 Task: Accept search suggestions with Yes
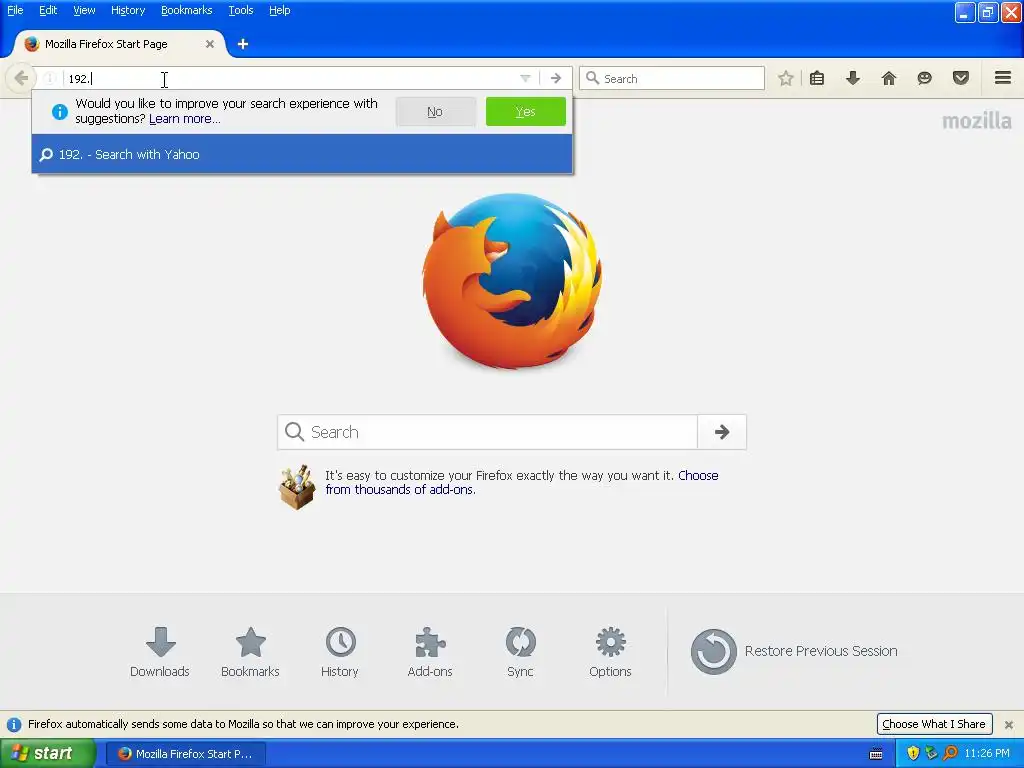coord(526,112)
